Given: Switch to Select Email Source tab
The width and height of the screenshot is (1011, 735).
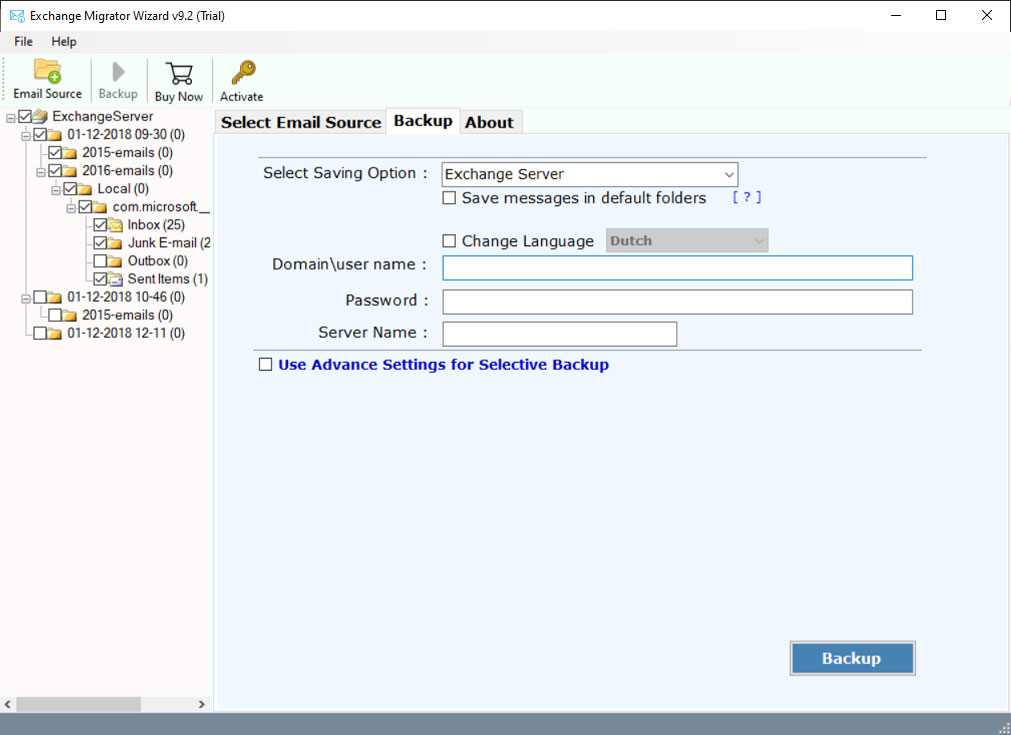Looking at the screenshot, I should click(x=300, y=122).
